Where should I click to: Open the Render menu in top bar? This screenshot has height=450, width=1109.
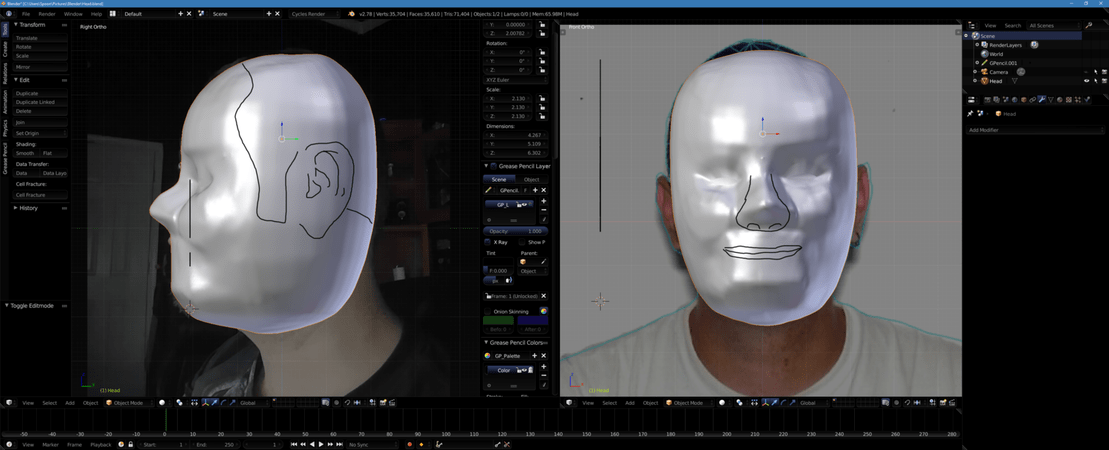[x=47, y=14]
